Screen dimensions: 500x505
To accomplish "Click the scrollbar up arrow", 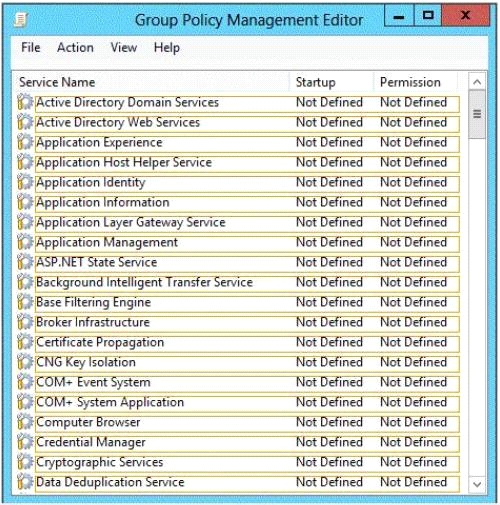I will 477,82.
